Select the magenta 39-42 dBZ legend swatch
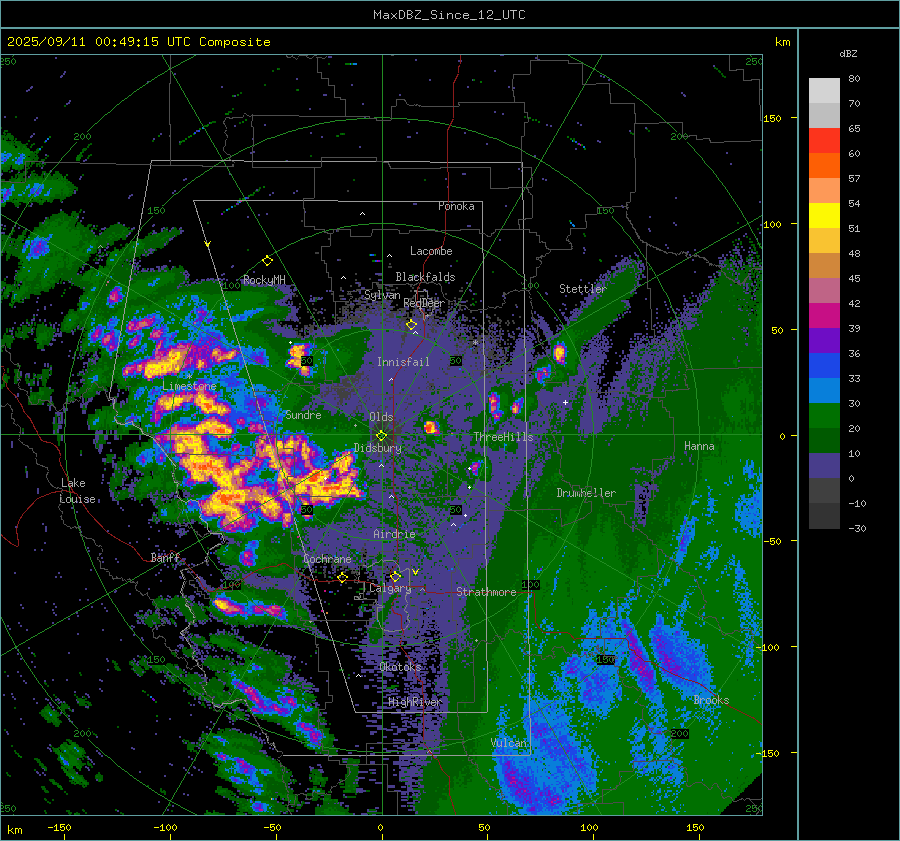 point(824,316)
